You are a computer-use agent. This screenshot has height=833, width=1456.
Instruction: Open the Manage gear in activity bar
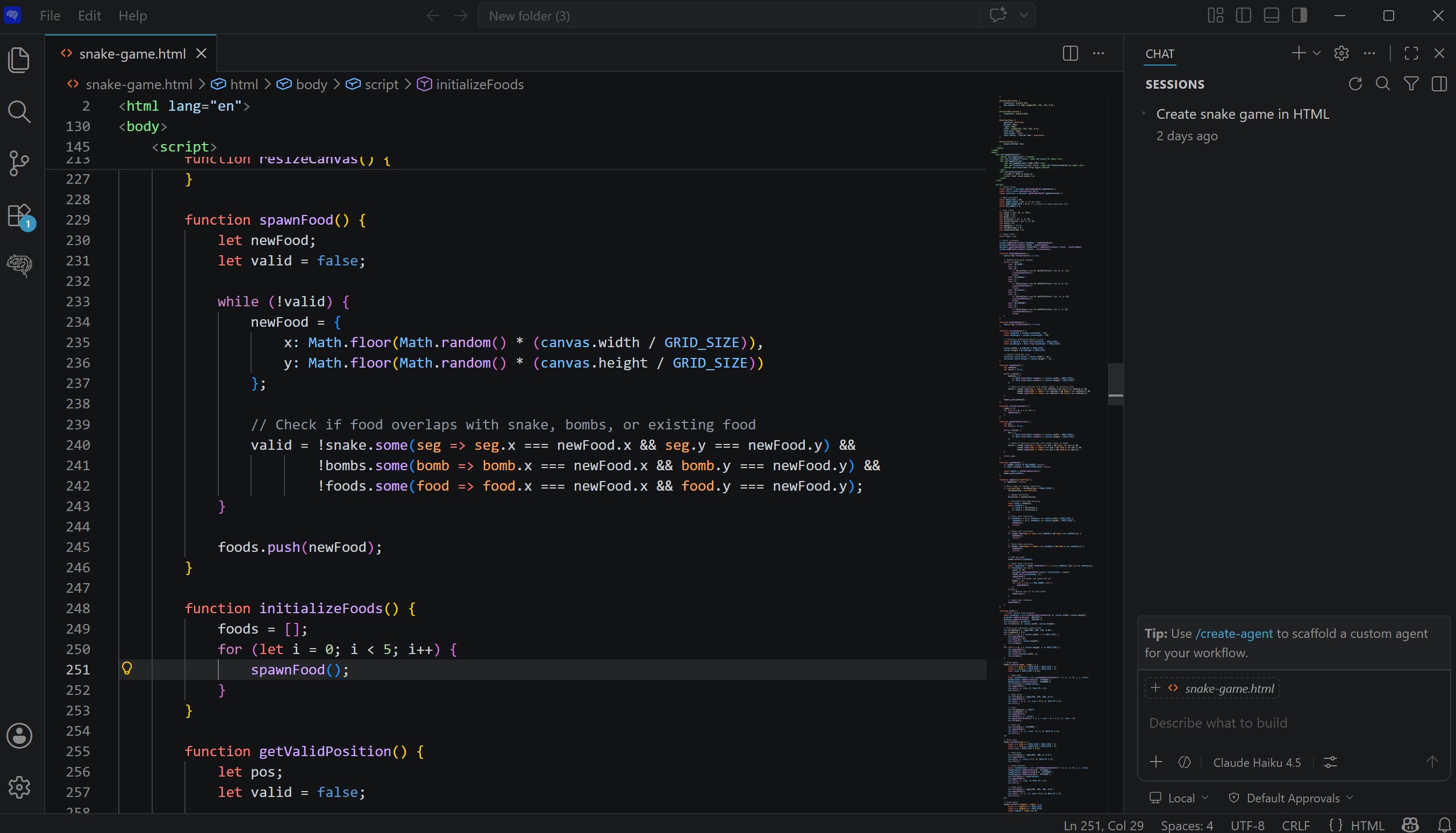coord(19,787)
